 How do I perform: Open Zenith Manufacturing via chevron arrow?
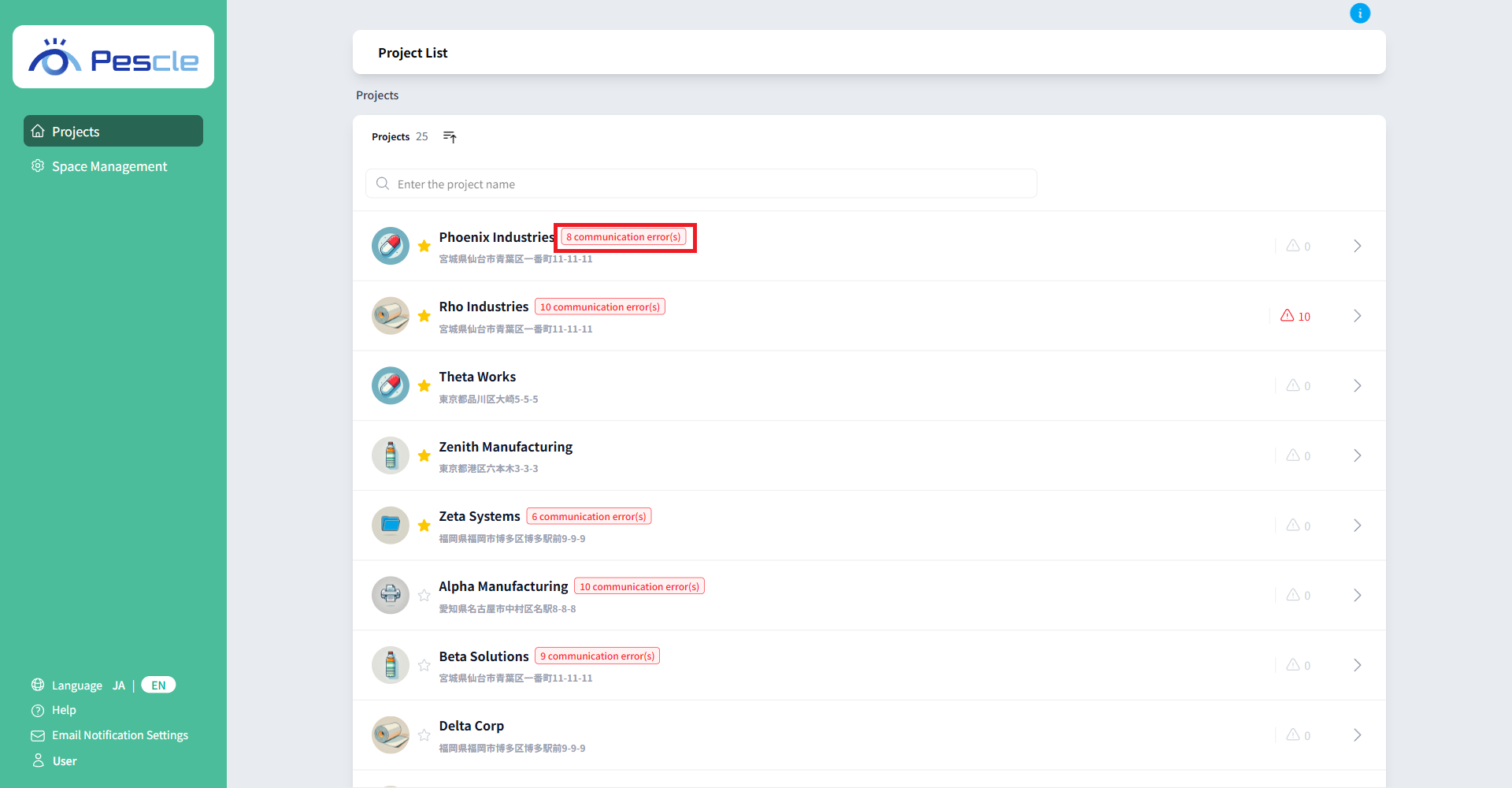pos(1358,455)
